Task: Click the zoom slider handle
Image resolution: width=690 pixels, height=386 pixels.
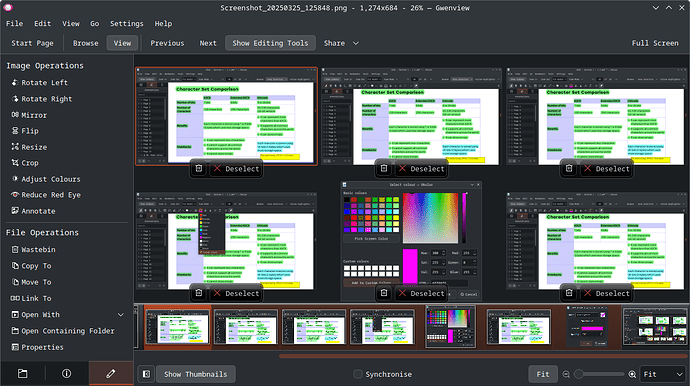Action: (579, 374)
